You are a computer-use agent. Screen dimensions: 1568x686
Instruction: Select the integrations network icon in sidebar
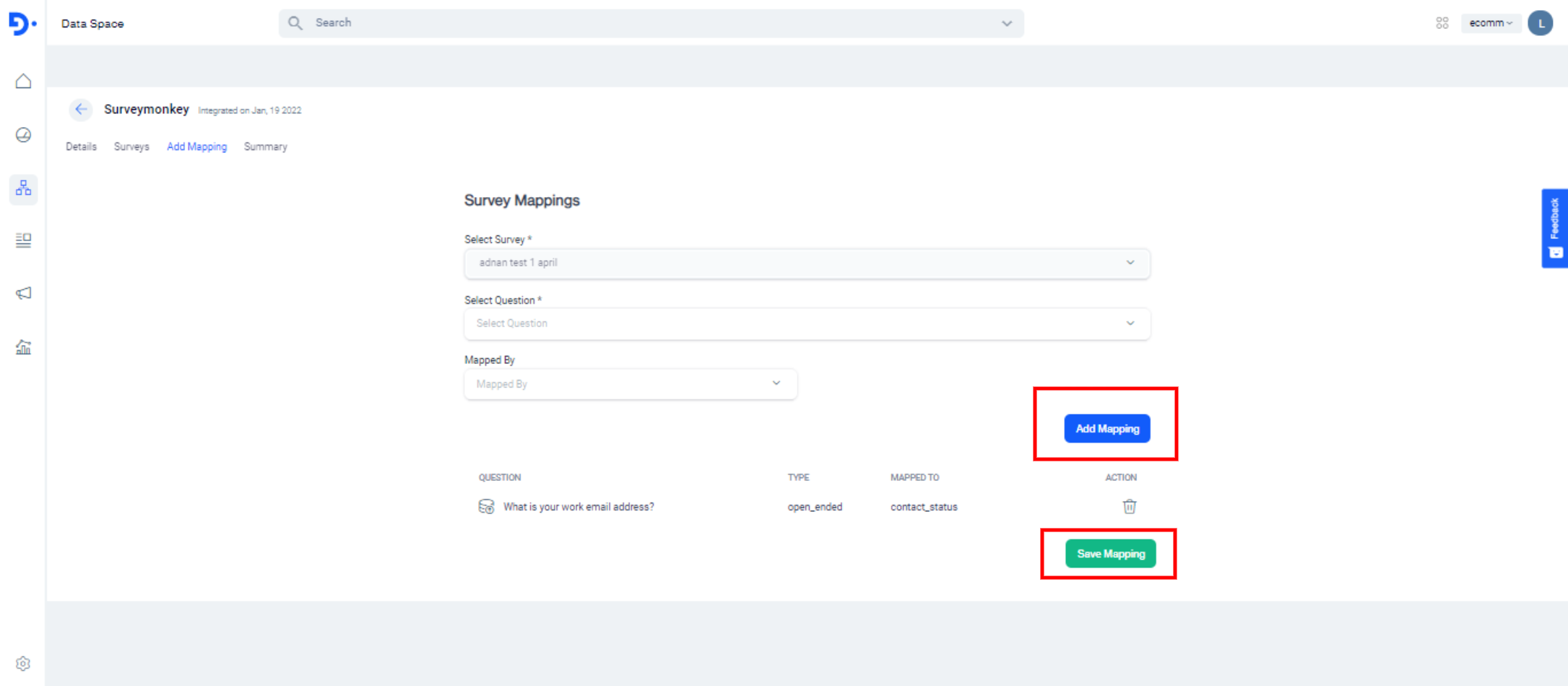point(23,188)
